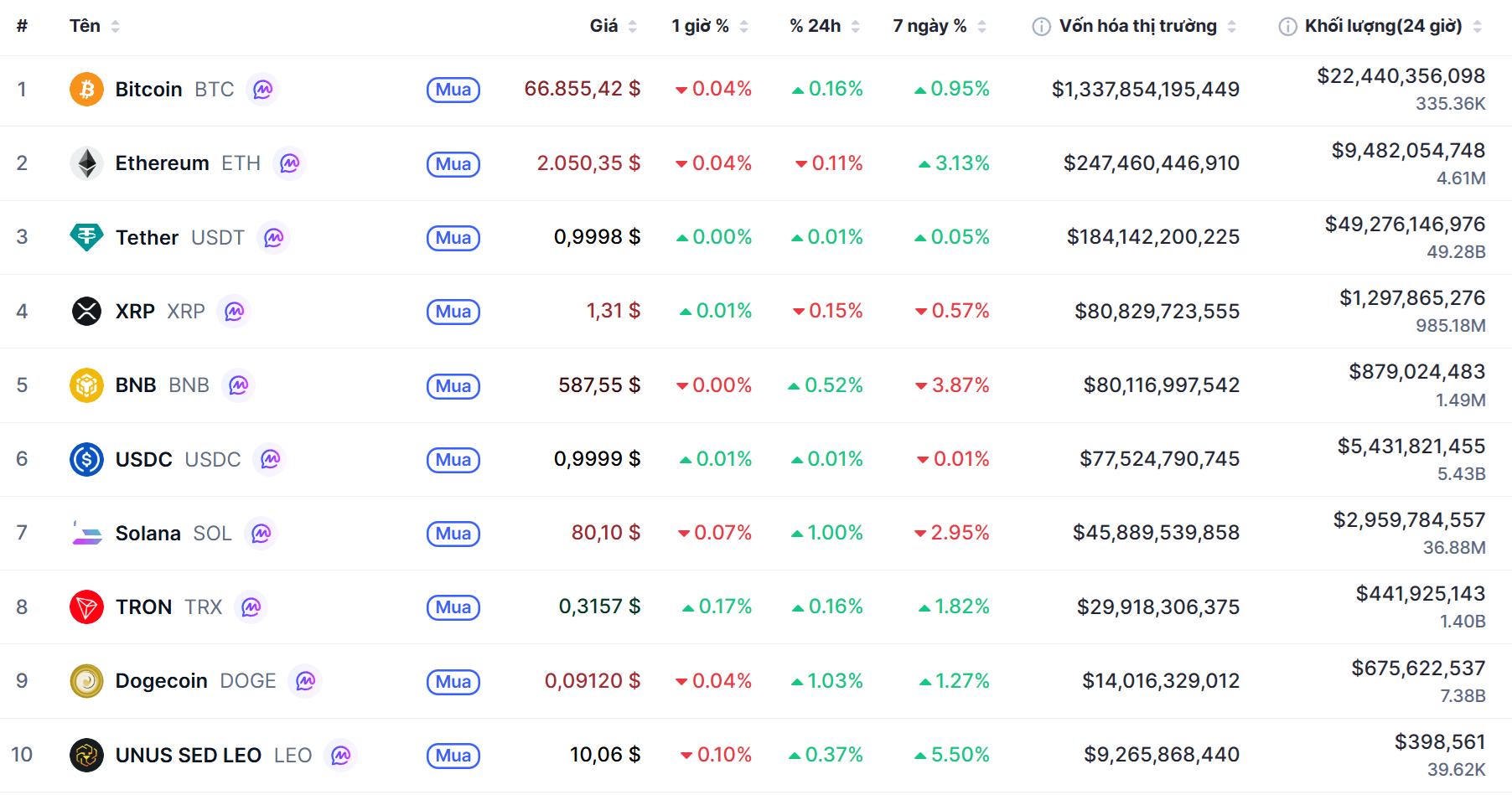
Task: Open the purple chart badge in BNB row
Action: pyautogui.click(x=239, y=385)
